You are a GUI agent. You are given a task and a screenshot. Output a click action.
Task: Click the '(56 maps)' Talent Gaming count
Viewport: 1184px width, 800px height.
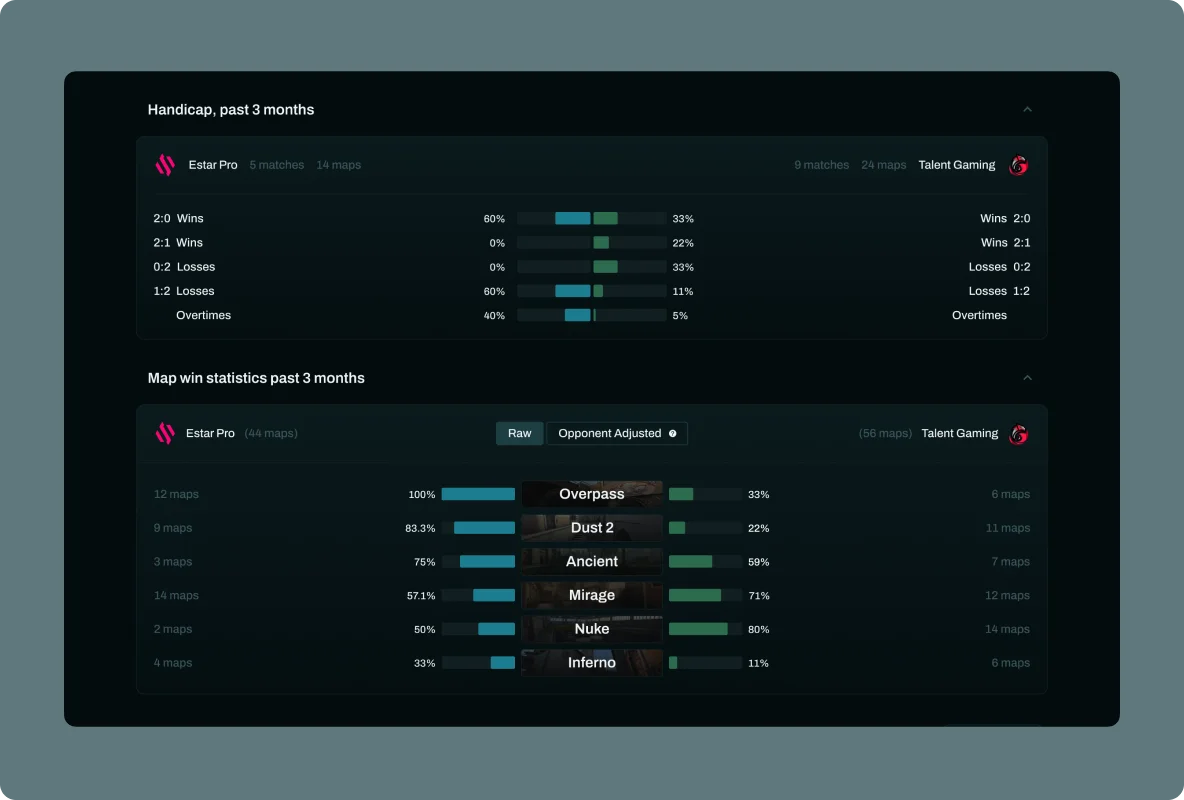(885, 433)
